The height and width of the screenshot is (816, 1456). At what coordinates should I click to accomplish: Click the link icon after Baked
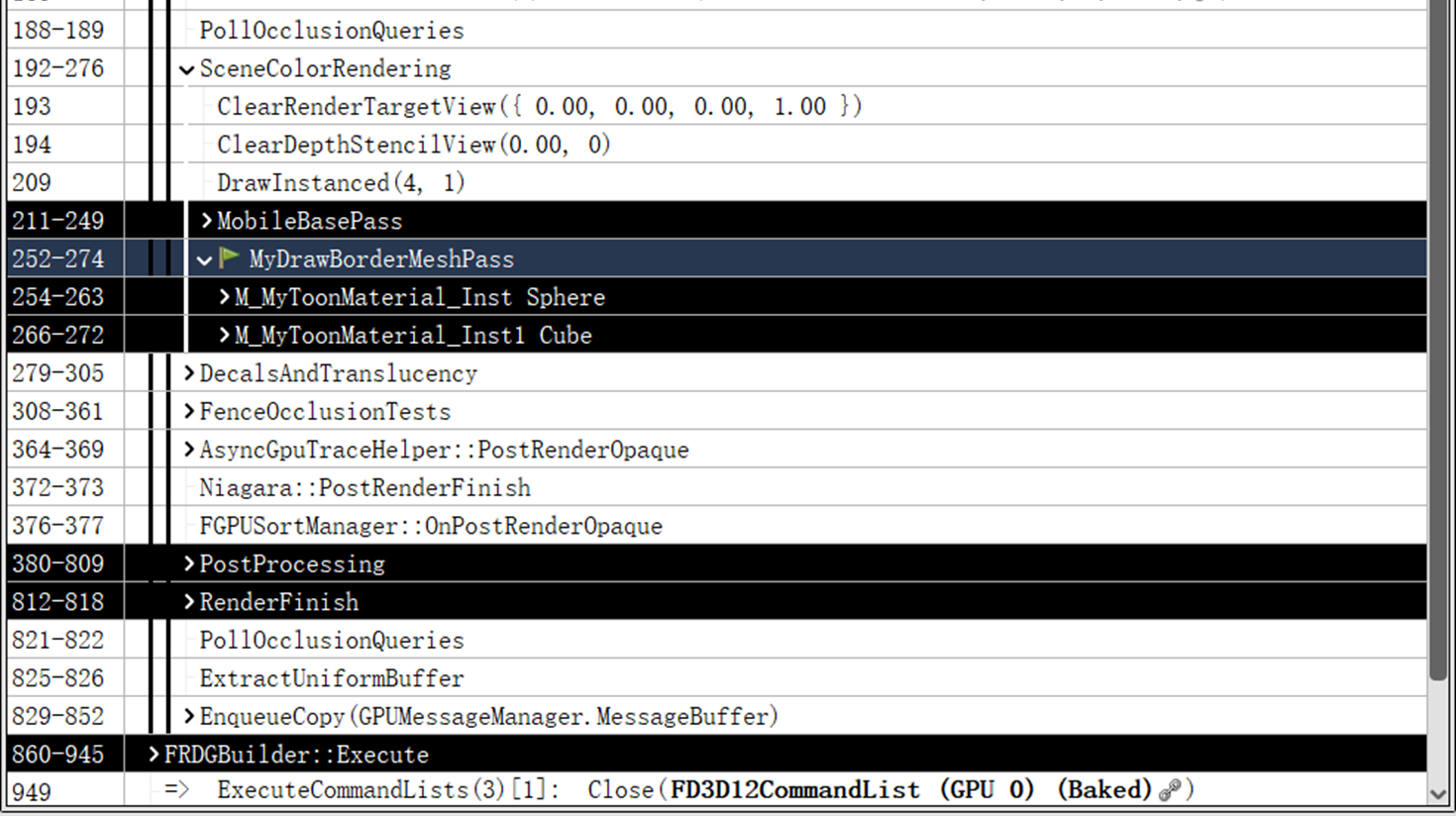[x=1170, y=789]
